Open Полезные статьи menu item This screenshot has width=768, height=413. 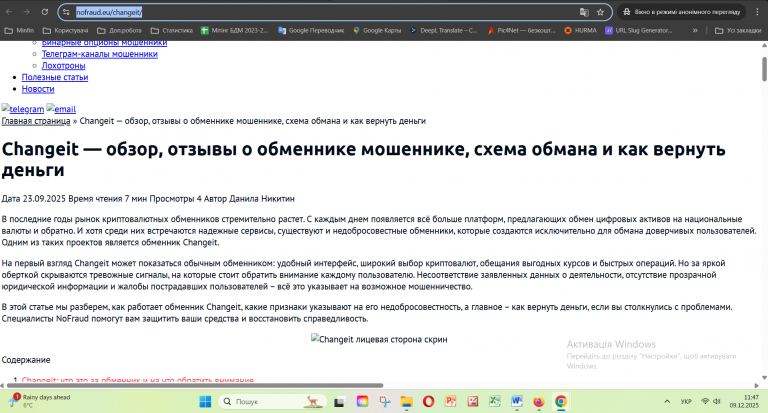[55, 77]
